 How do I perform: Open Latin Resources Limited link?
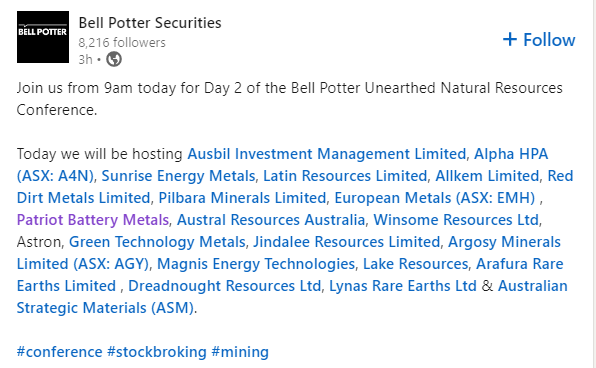tap(345, 176)
